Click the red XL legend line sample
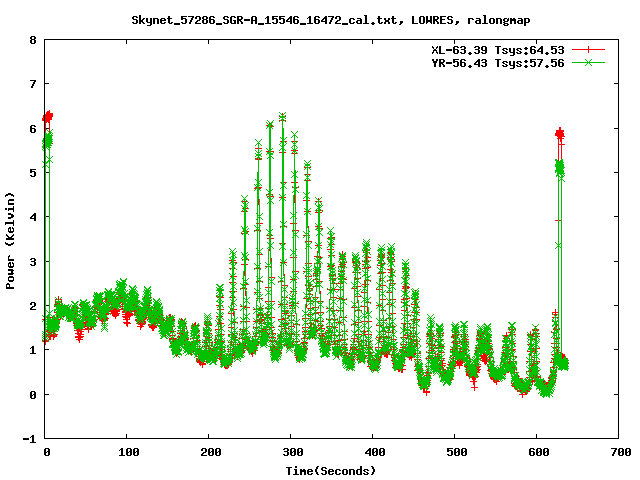Image resolution: width=640 pixels, height=480 pixels. pos(588,50)
